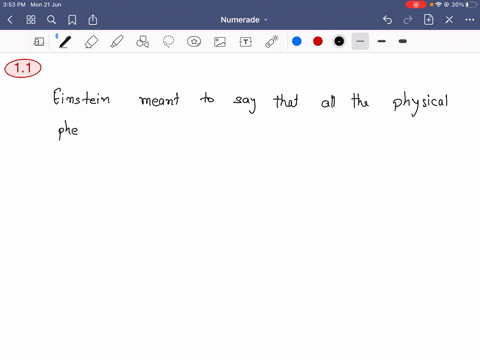Select the Eraser tool
Viewport: 480px width, 360px height.
click(x=91, y=42)
